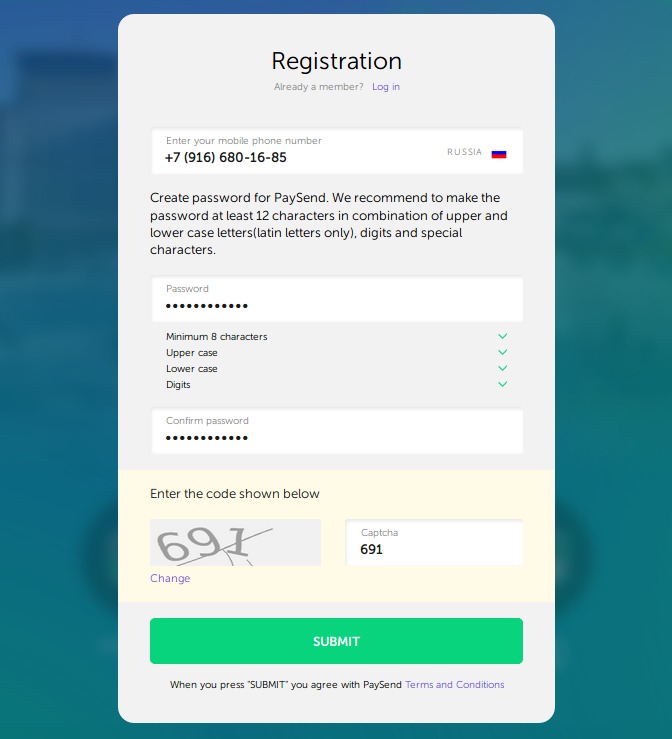Select the Confirm password field

tap(336, 431)
